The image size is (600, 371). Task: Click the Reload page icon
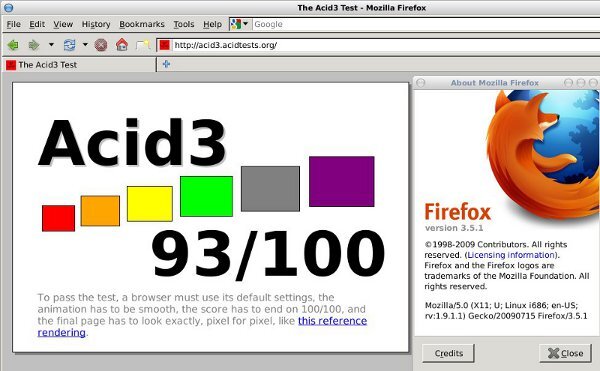coord(69,45)
